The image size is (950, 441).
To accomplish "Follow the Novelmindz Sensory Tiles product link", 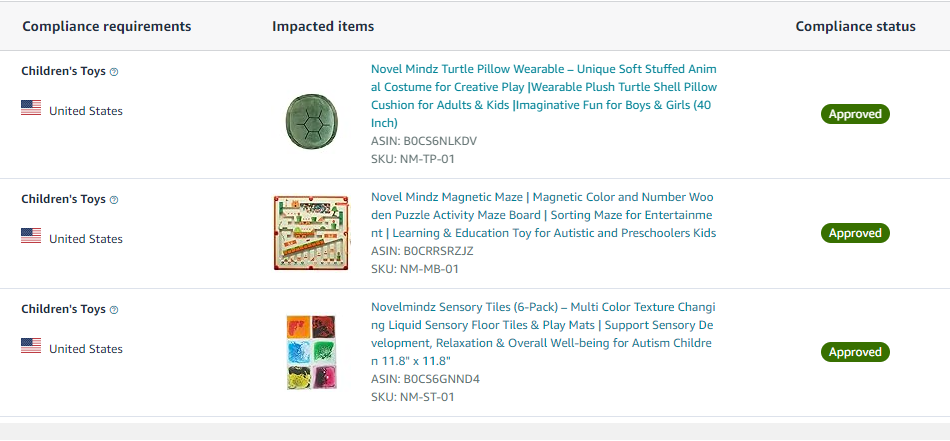I will [543, 333].
